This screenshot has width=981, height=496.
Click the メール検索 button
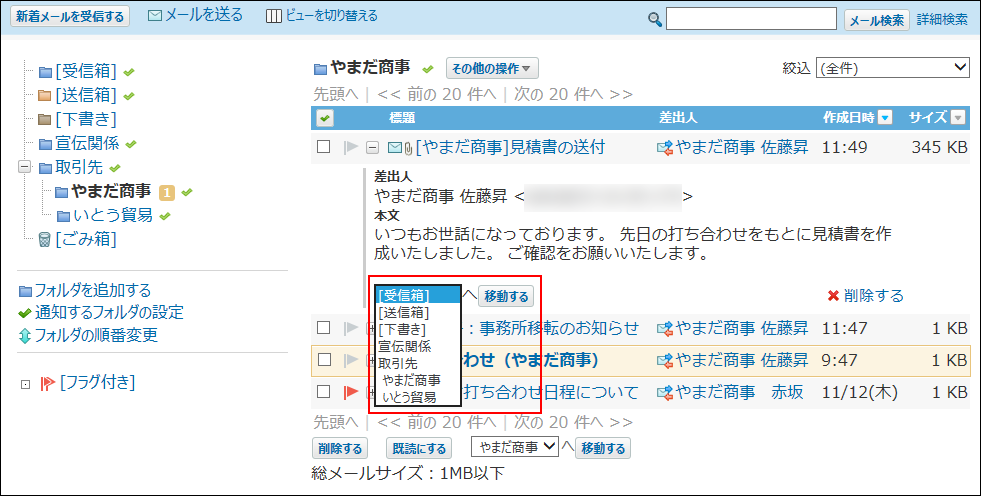click(877, 20)
